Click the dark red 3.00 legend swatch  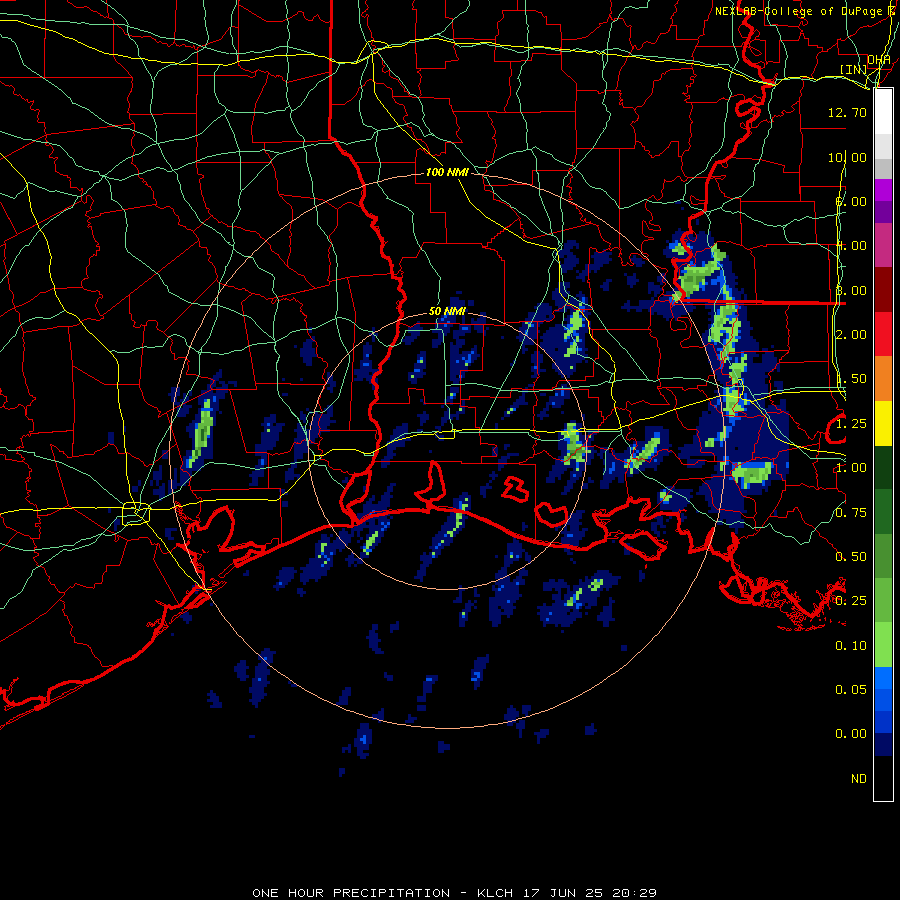point(883,290)
